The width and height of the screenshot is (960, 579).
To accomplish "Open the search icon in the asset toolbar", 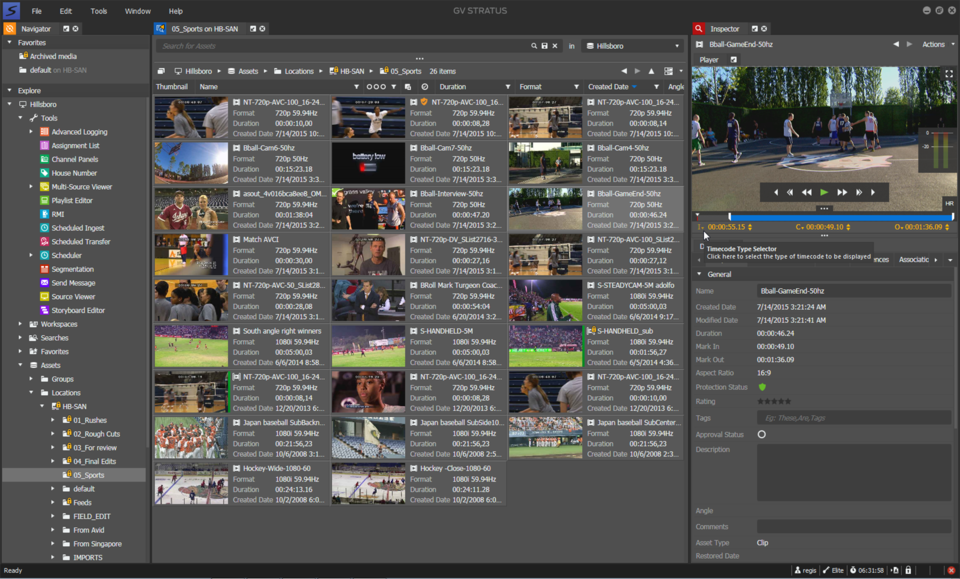I will pyautogui.click(x=534, y=46).
